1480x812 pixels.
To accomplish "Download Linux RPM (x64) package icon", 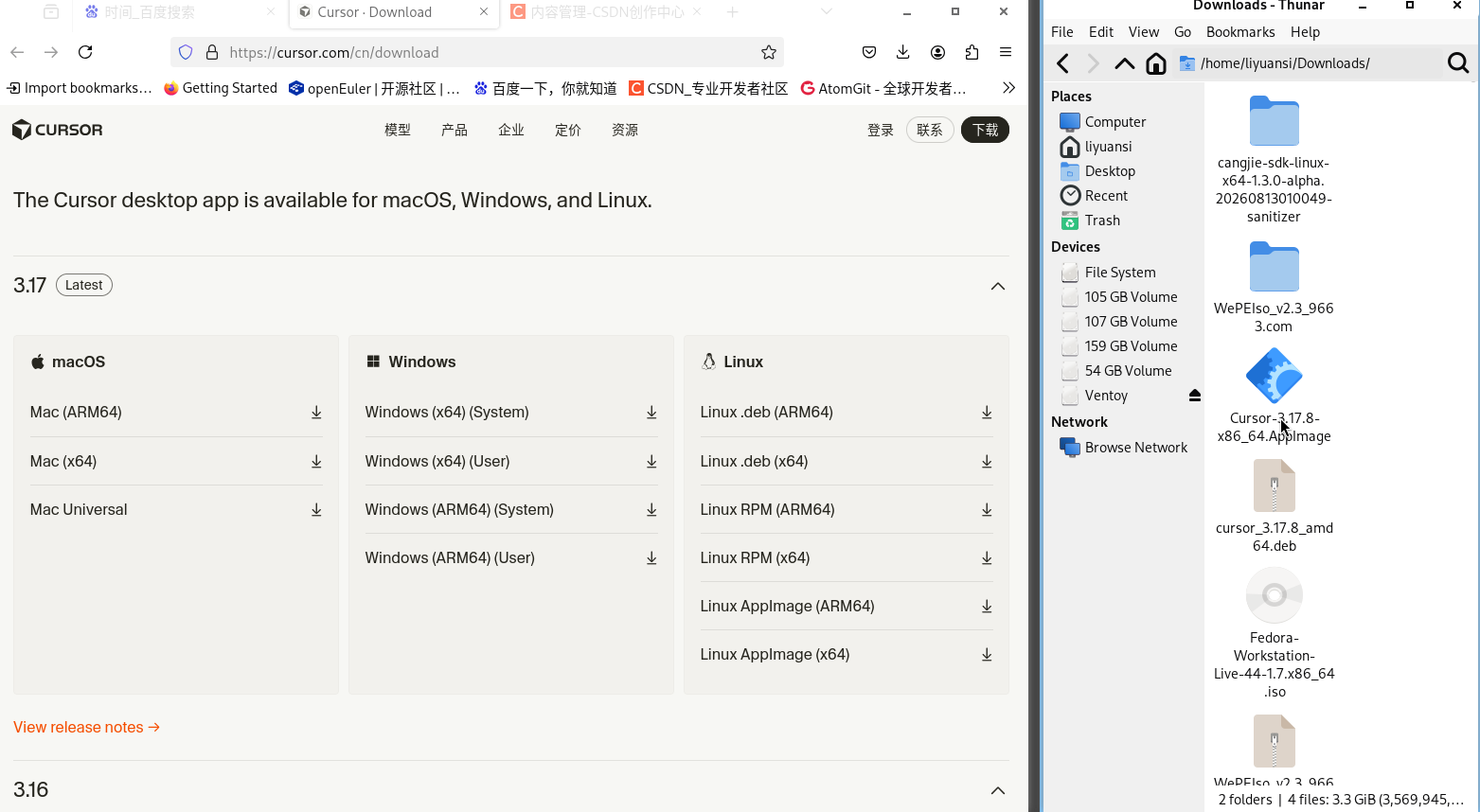I will 987,558.
